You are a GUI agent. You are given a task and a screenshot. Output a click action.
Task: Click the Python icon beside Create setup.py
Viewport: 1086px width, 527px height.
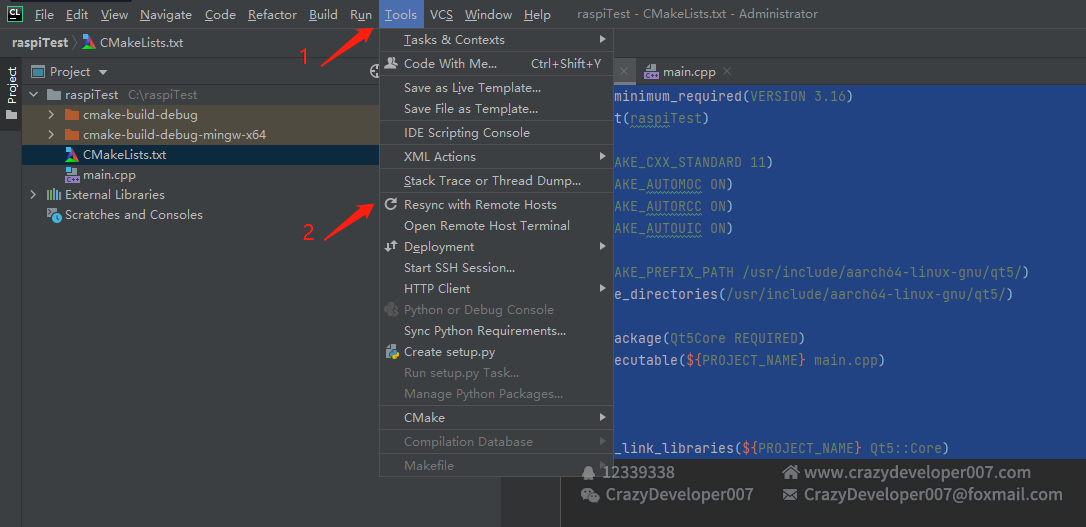(392, 351)
